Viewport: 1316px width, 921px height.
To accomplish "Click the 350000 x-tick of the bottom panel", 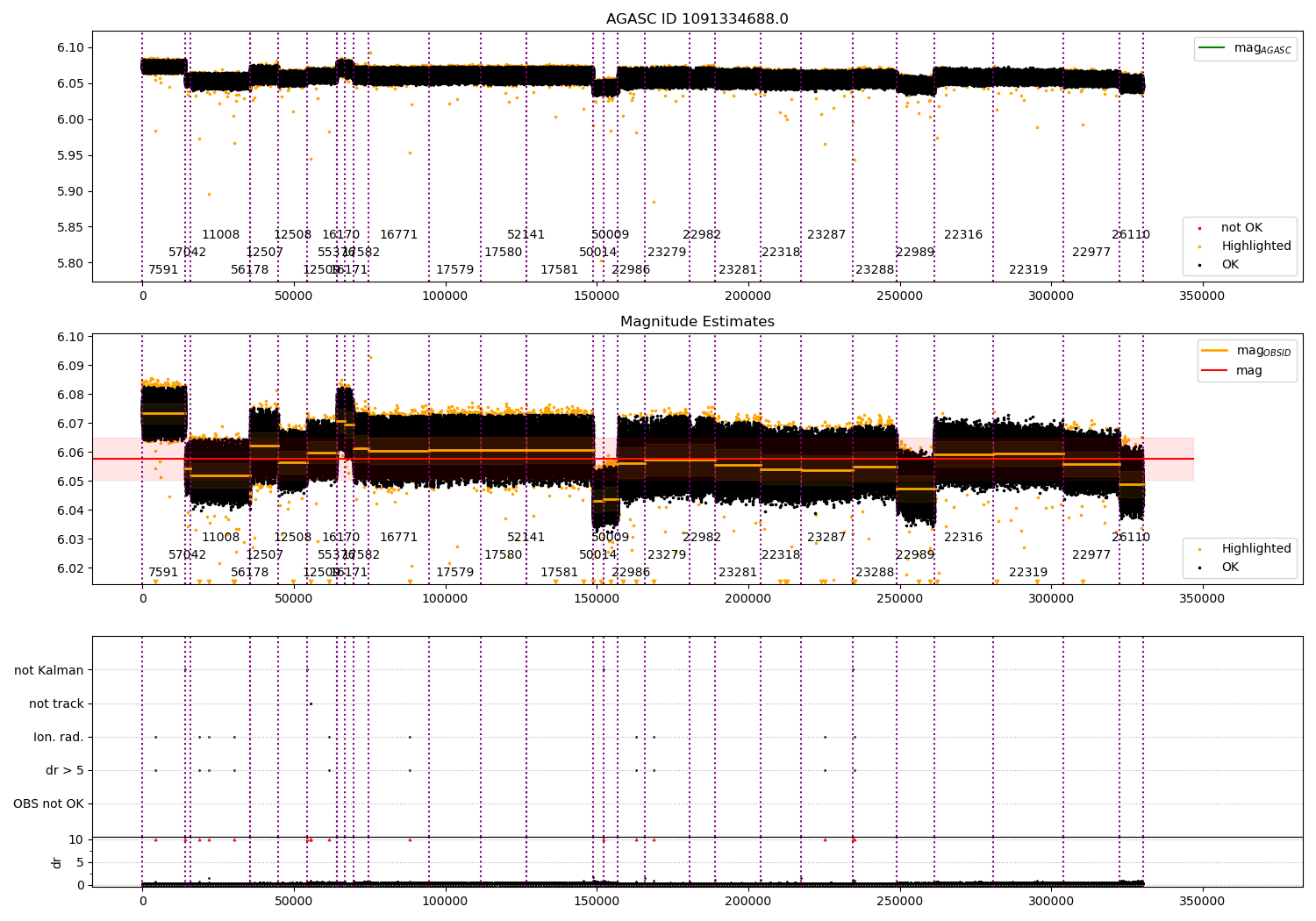I will click(x=1202, y=902).
